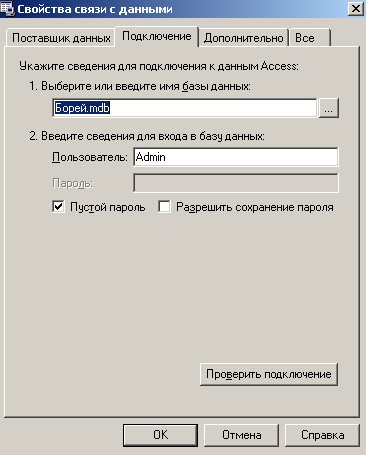Screen dimensions: 366x455
Task: Click the Пользователь: label text
Action: point(90,157)
